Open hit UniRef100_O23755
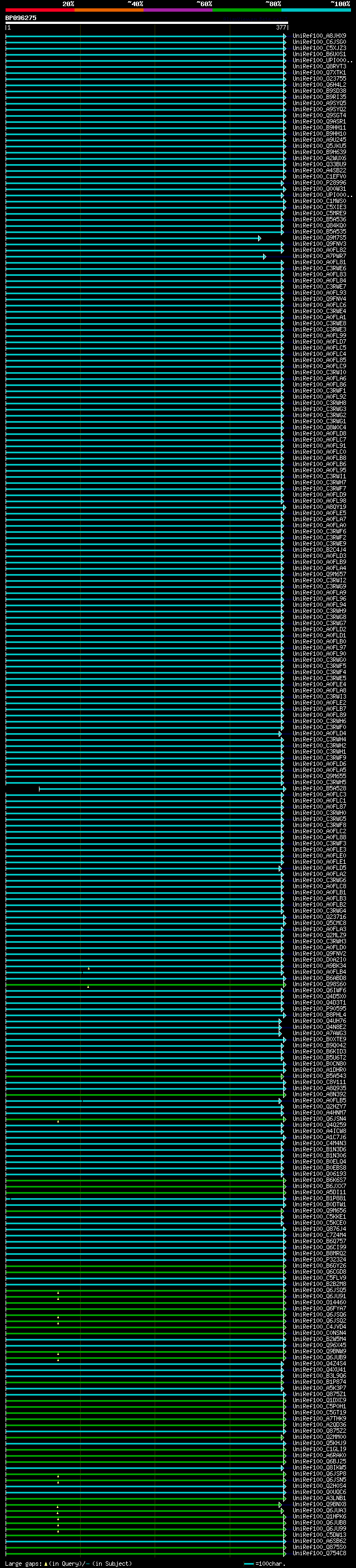Screen dimensions: 356x1568 [319, 78]
